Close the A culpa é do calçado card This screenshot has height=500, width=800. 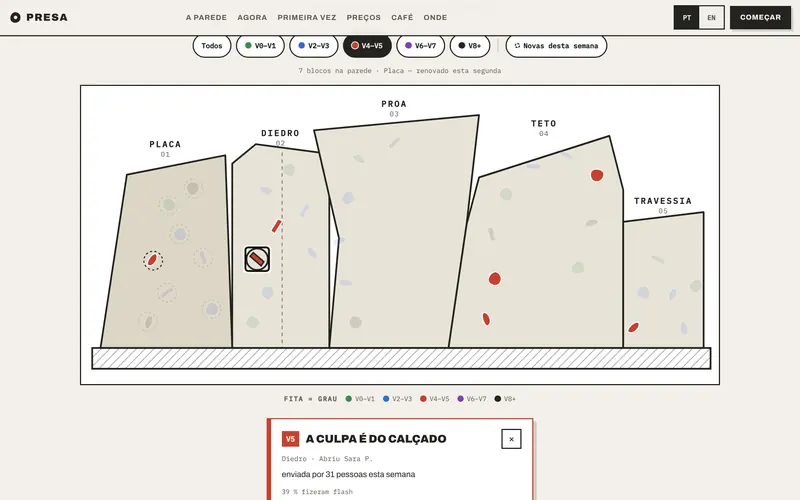click(x=511, y=439)
